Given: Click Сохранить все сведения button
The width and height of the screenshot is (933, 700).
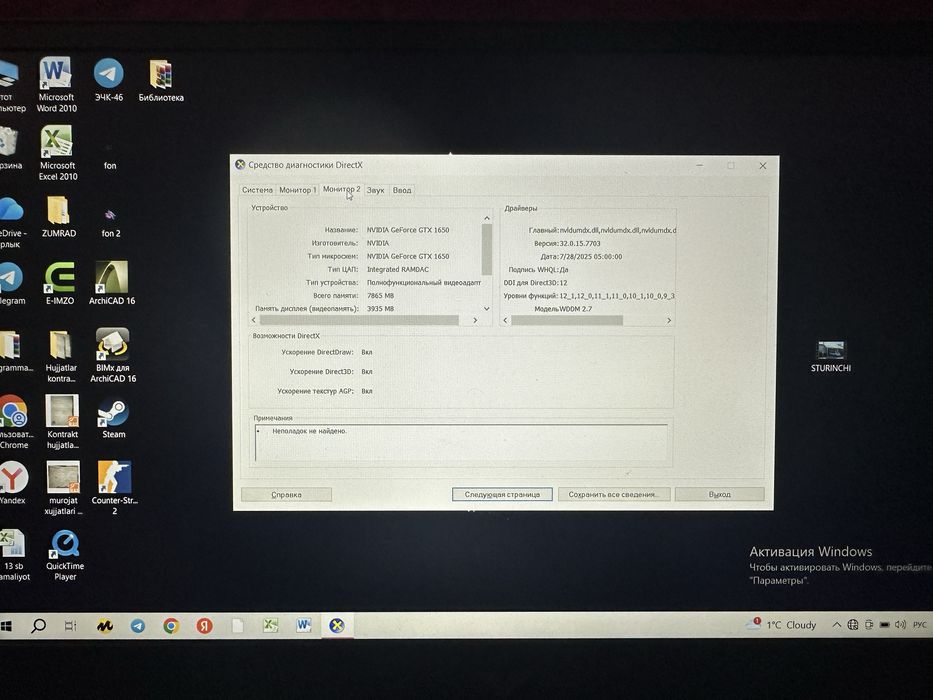Looking at the screenshot, I should coord(613,495).
